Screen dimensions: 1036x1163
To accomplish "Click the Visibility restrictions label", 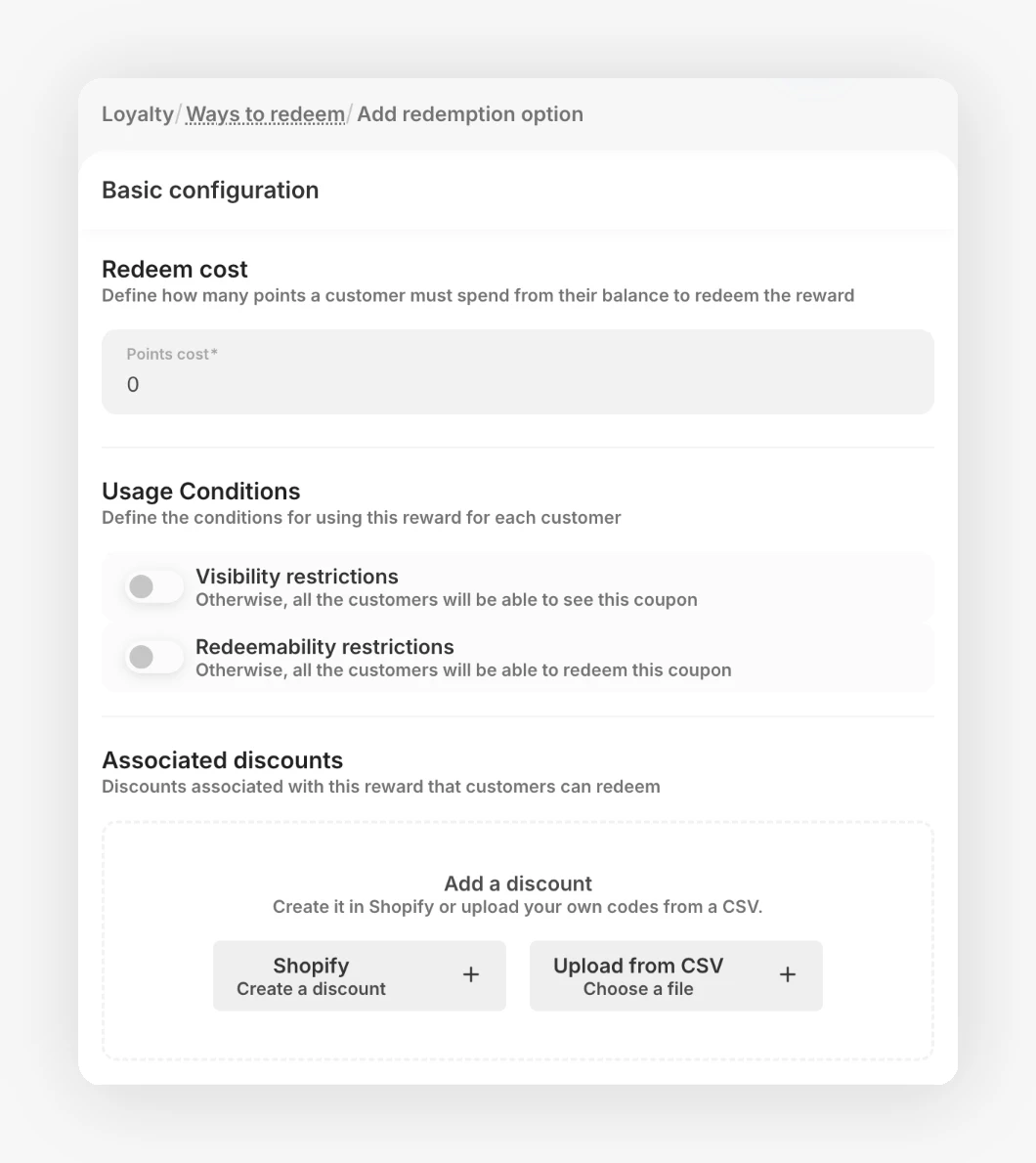I will tap(297, 577).
